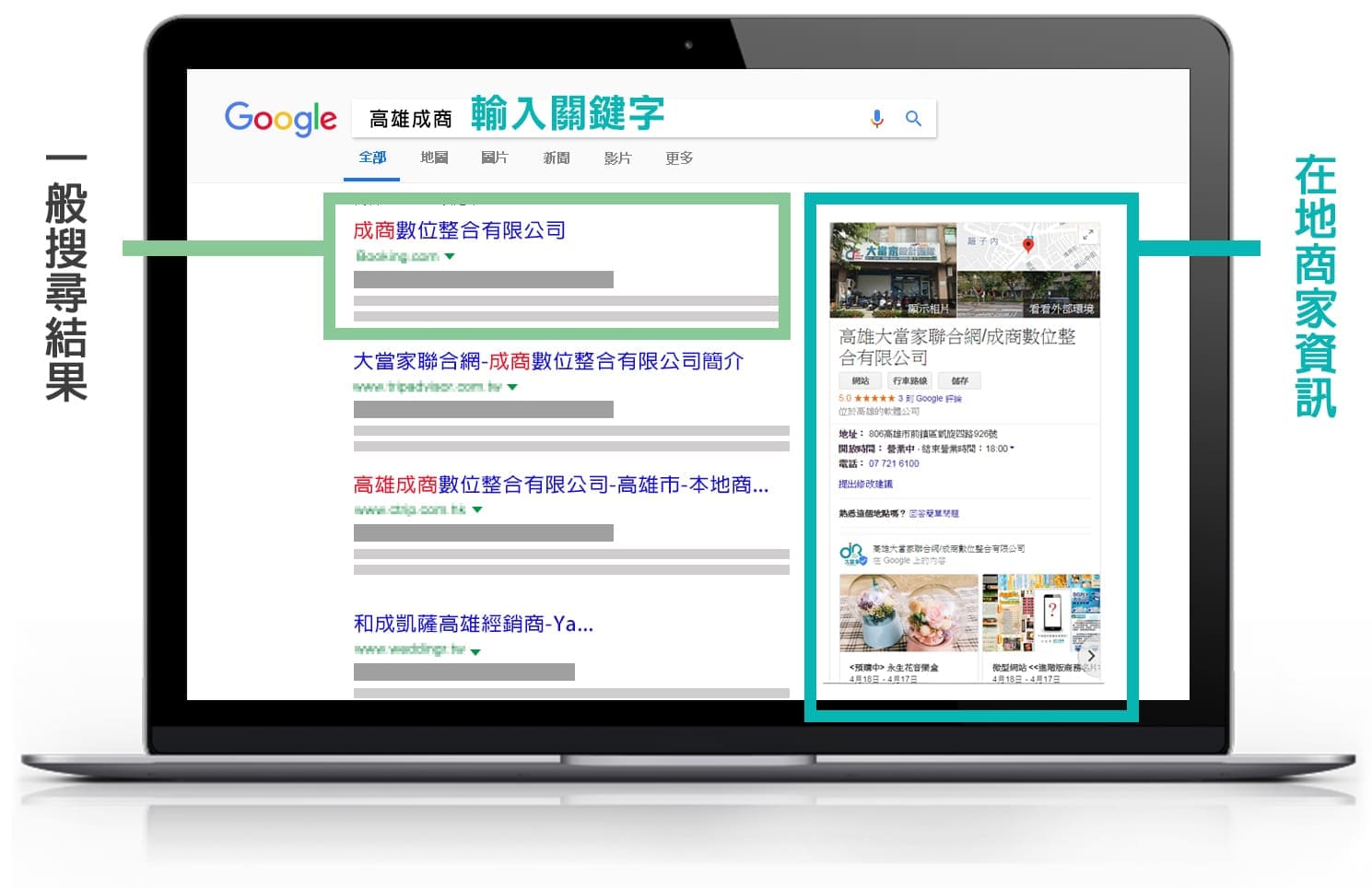This screenshot has width=1372, height=888.
Task: Select the 全部 tab
Action: [372, 158]
